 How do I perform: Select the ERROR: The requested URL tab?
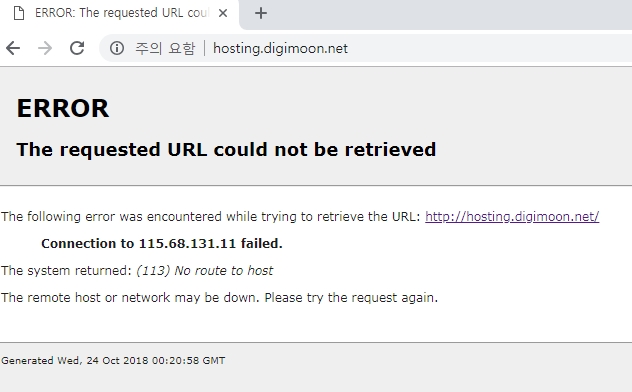(119, 14)
